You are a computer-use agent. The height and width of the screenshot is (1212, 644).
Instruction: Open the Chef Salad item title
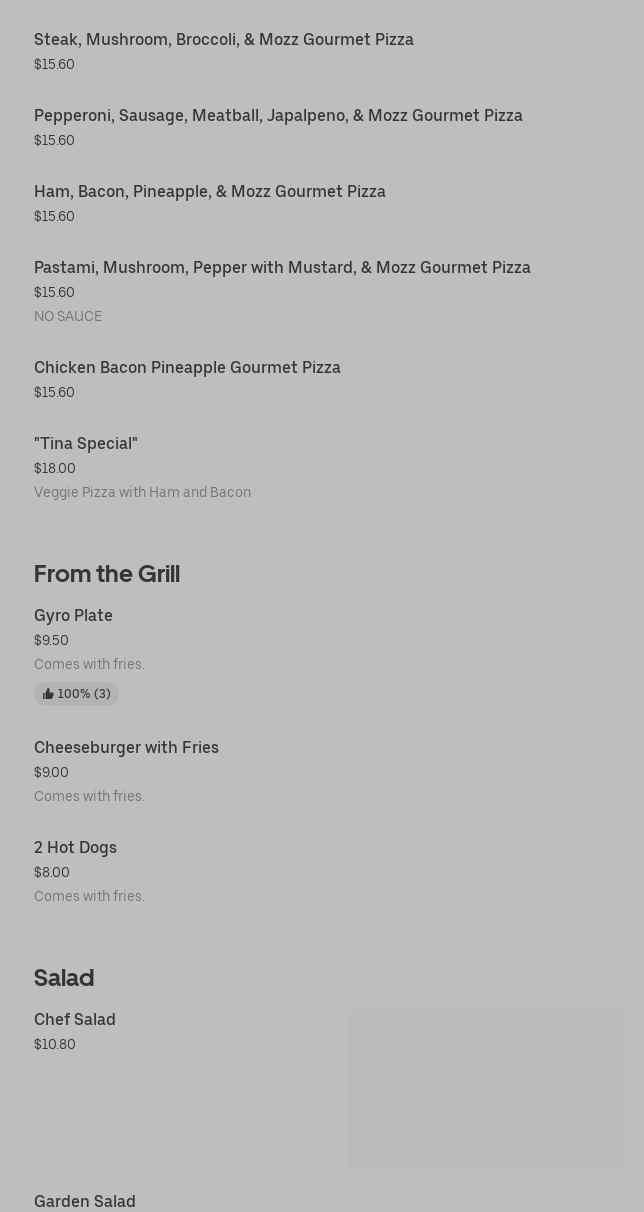tap(75, 1020)
